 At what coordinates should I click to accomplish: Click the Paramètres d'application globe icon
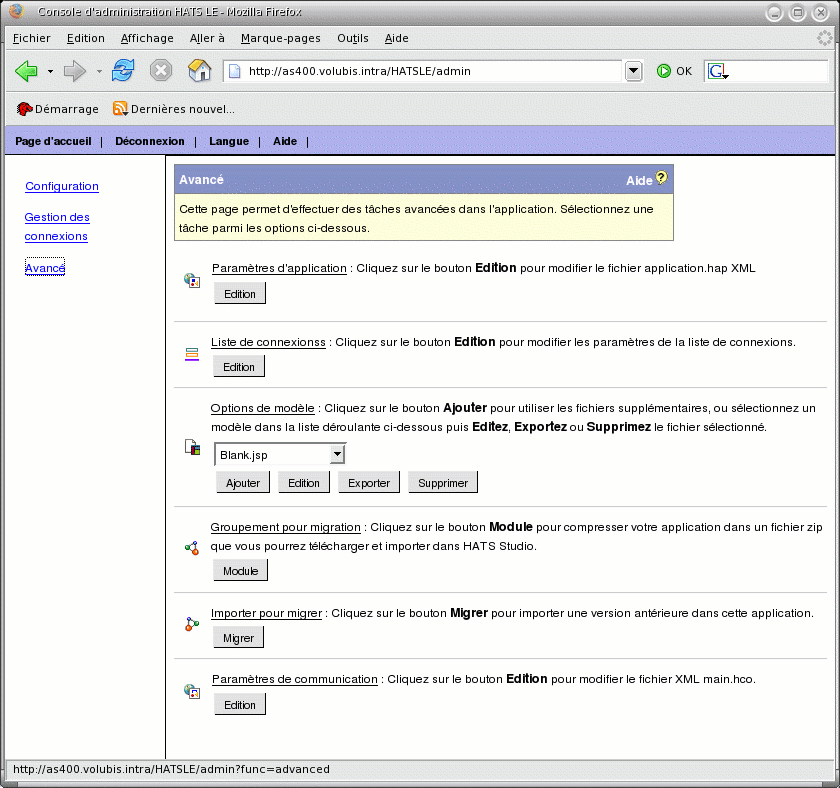[192, 280]
